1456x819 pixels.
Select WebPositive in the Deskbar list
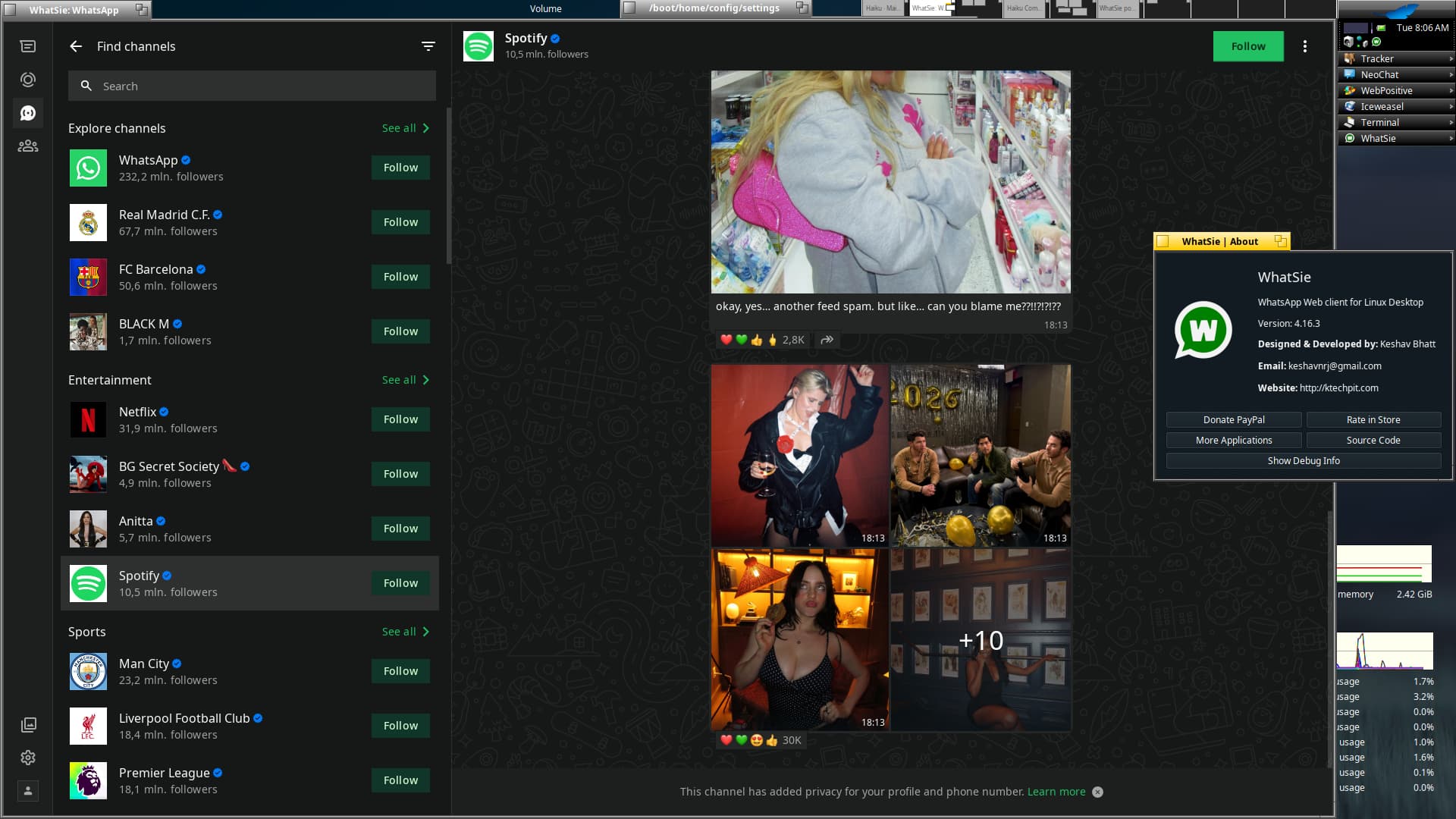point(1385,90)
